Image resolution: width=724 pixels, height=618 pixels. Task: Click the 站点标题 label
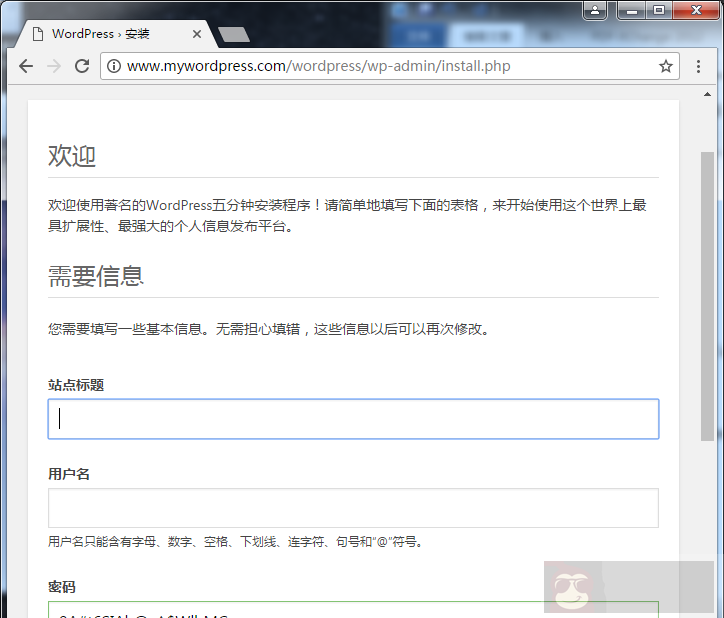point(76,385)
